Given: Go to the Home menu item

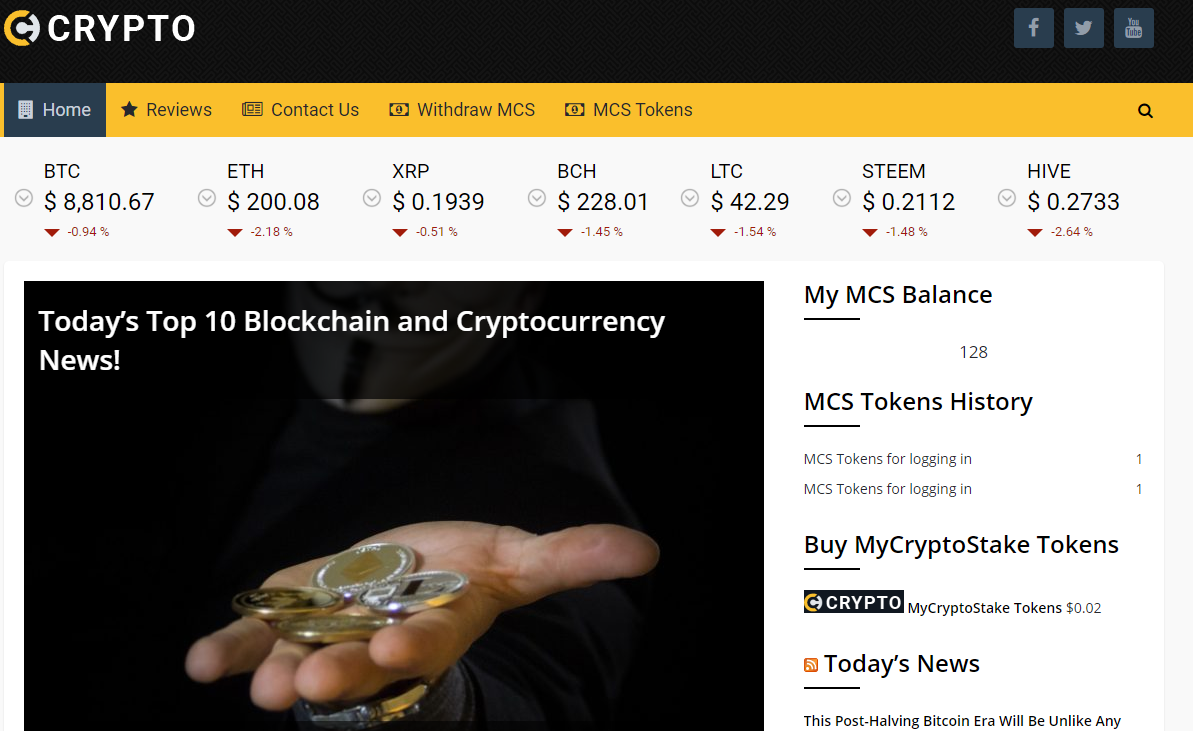Looking at the screenshot, I should click(55, 110).
